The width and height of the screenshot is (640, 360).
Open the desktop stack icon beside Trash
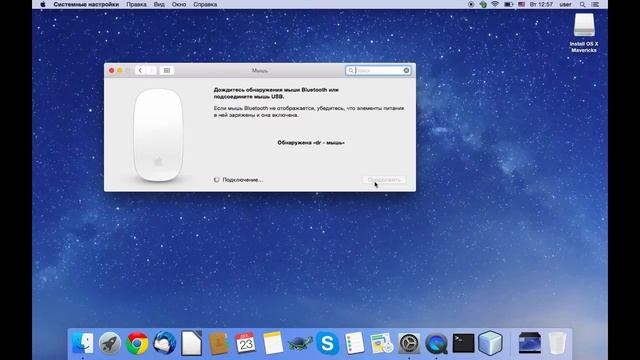tap(530, 343)
